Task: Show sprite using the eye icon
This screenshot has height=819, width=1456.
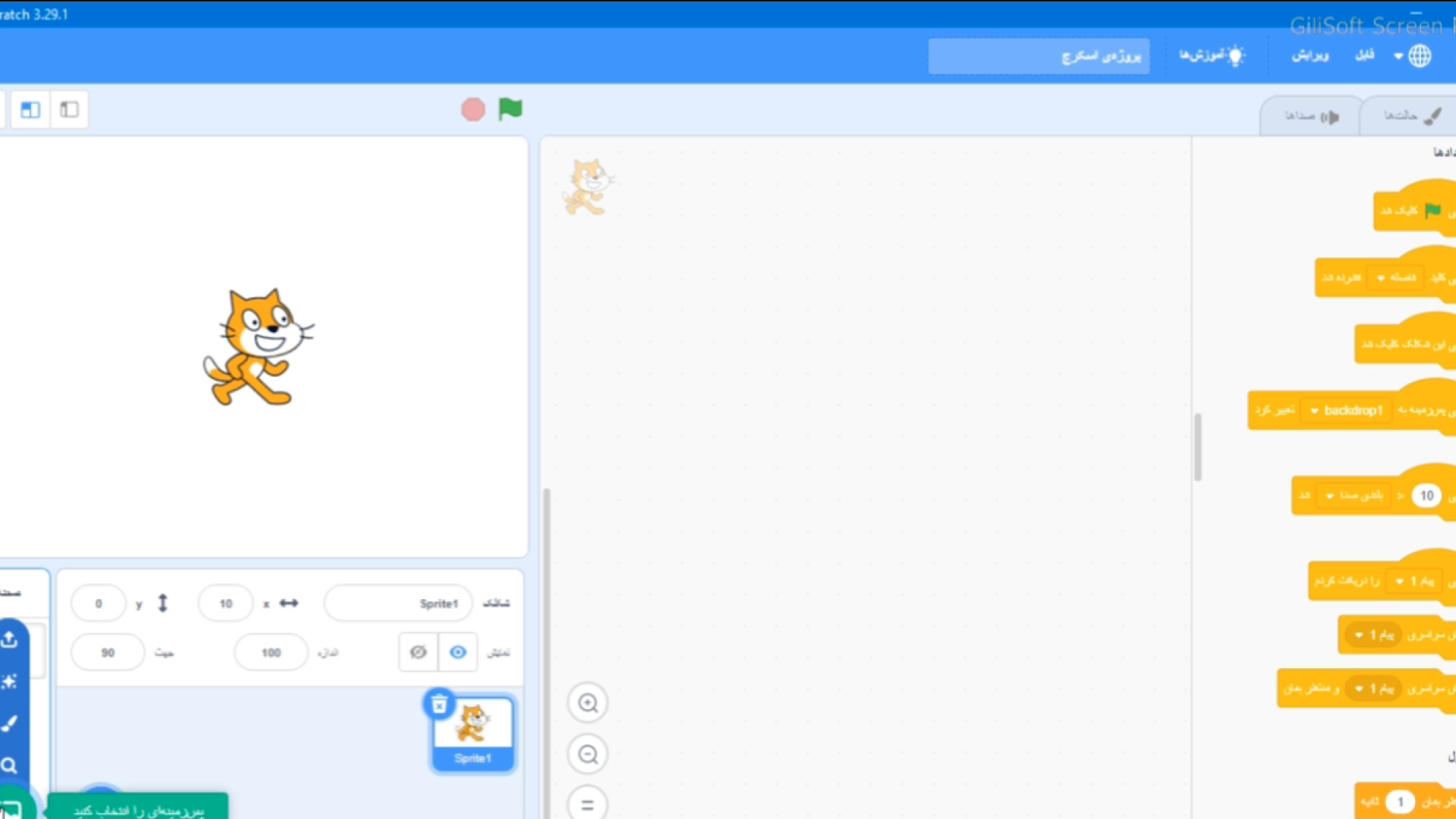Action: click(458, 652)
